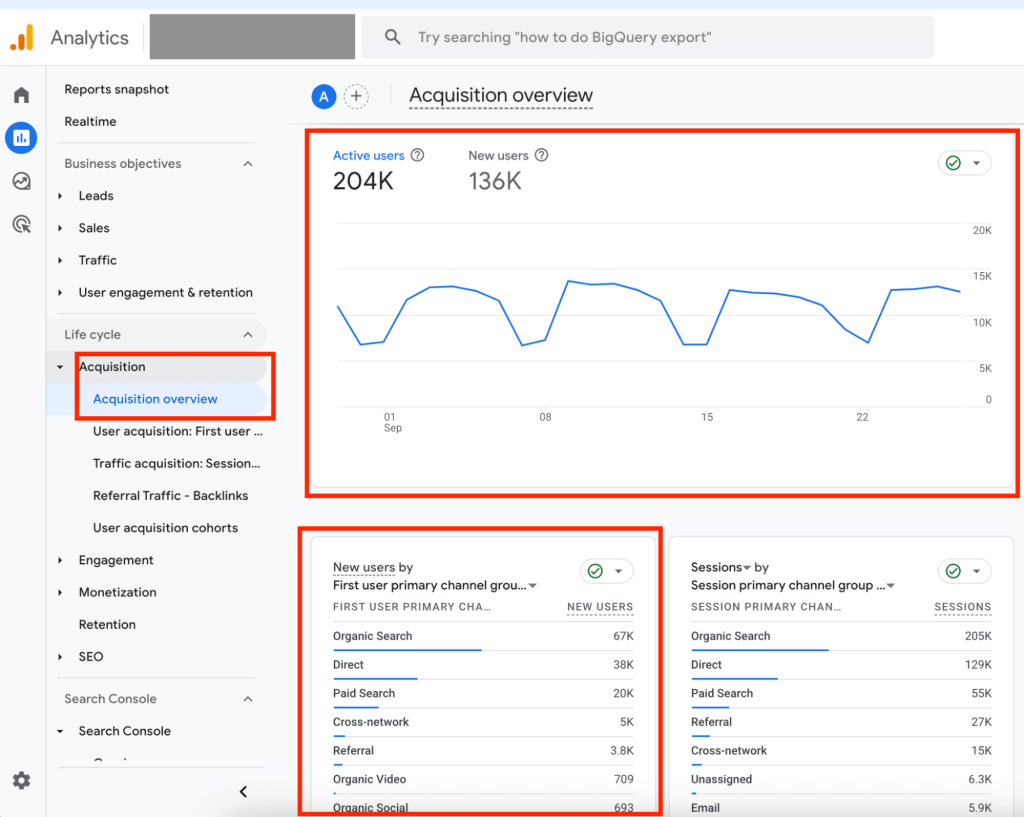1024x817 pixels.
Task: Collapse the navigation sidebar
Action: coord(242,790)
